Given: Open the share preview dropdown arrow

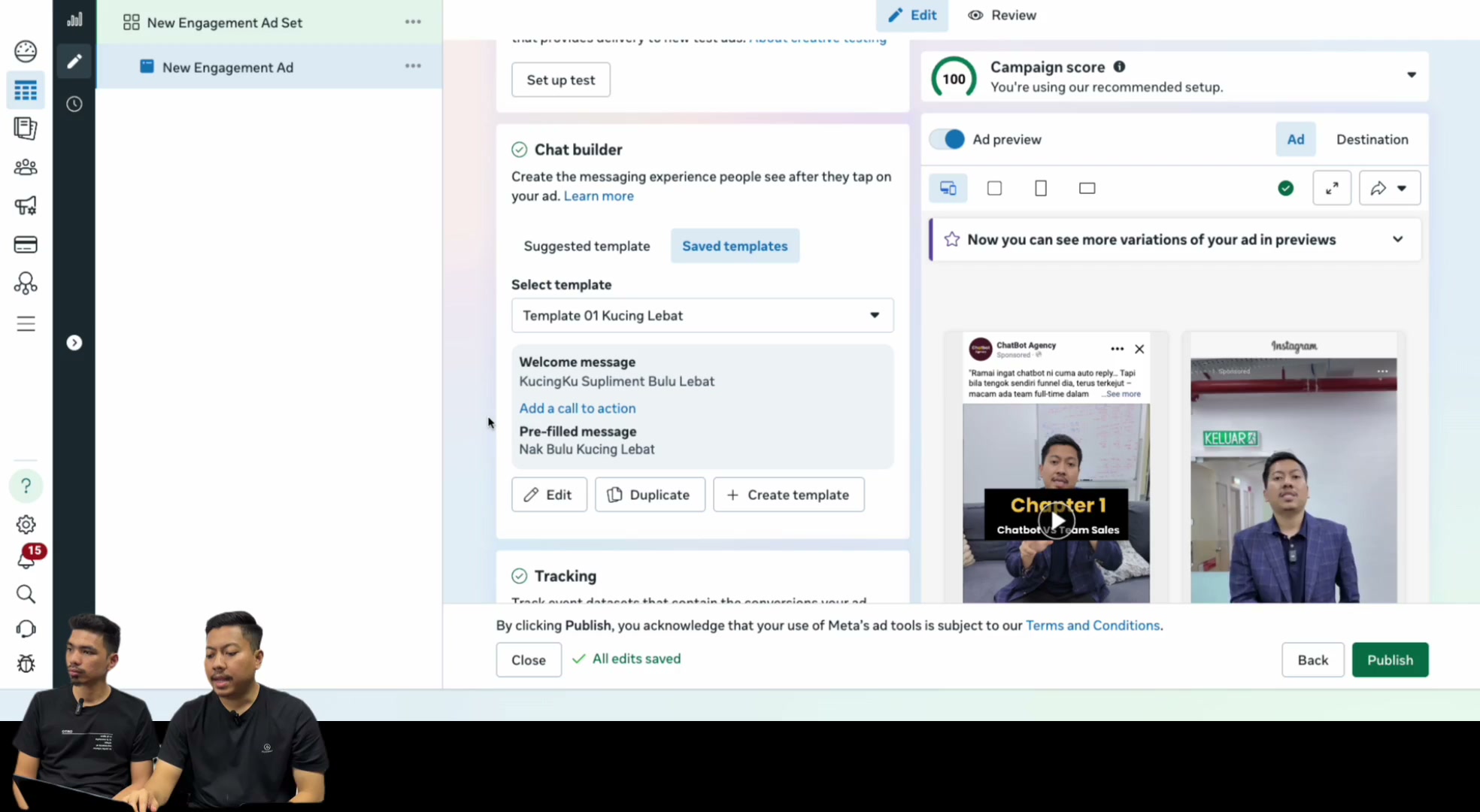Looking at the screenshot, I should coord(1402,189).
